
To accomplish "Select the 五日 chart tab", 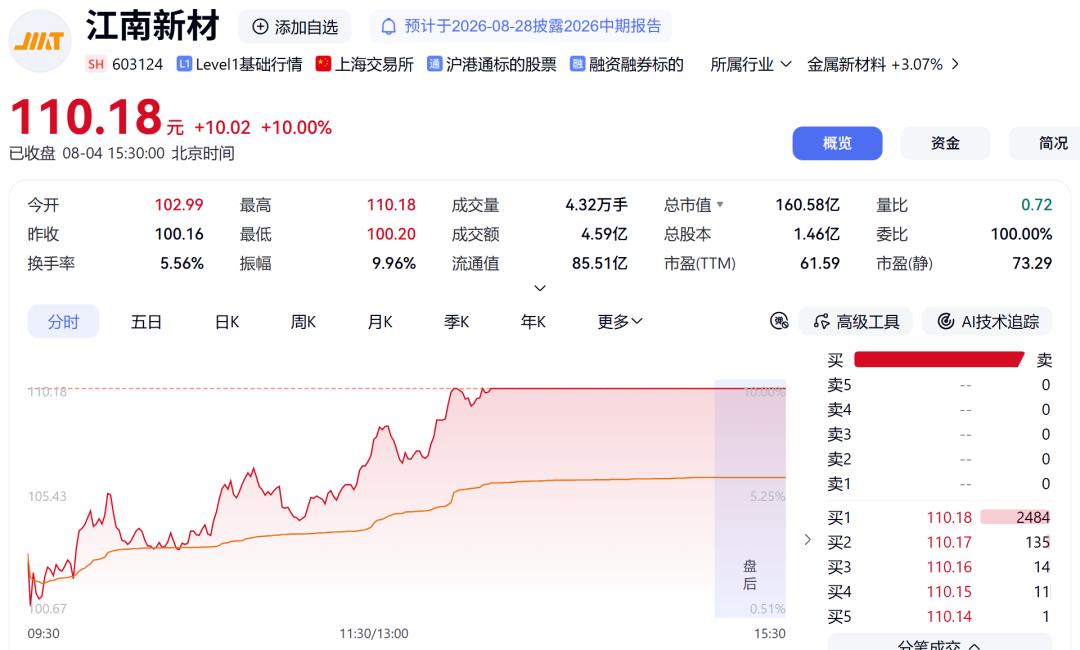I will click(146, 322).
